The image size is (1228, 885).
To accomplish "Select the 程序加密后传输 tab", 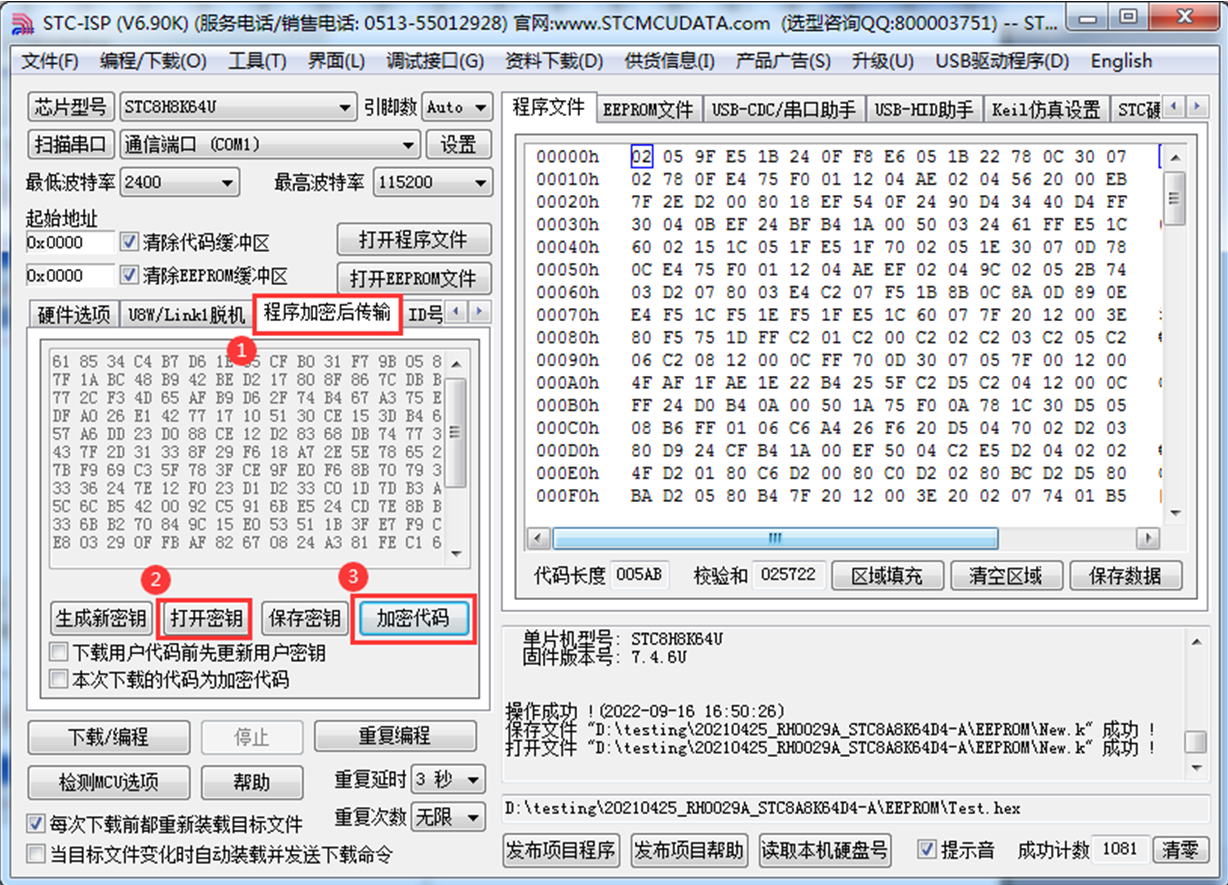I will coord(327,312).
